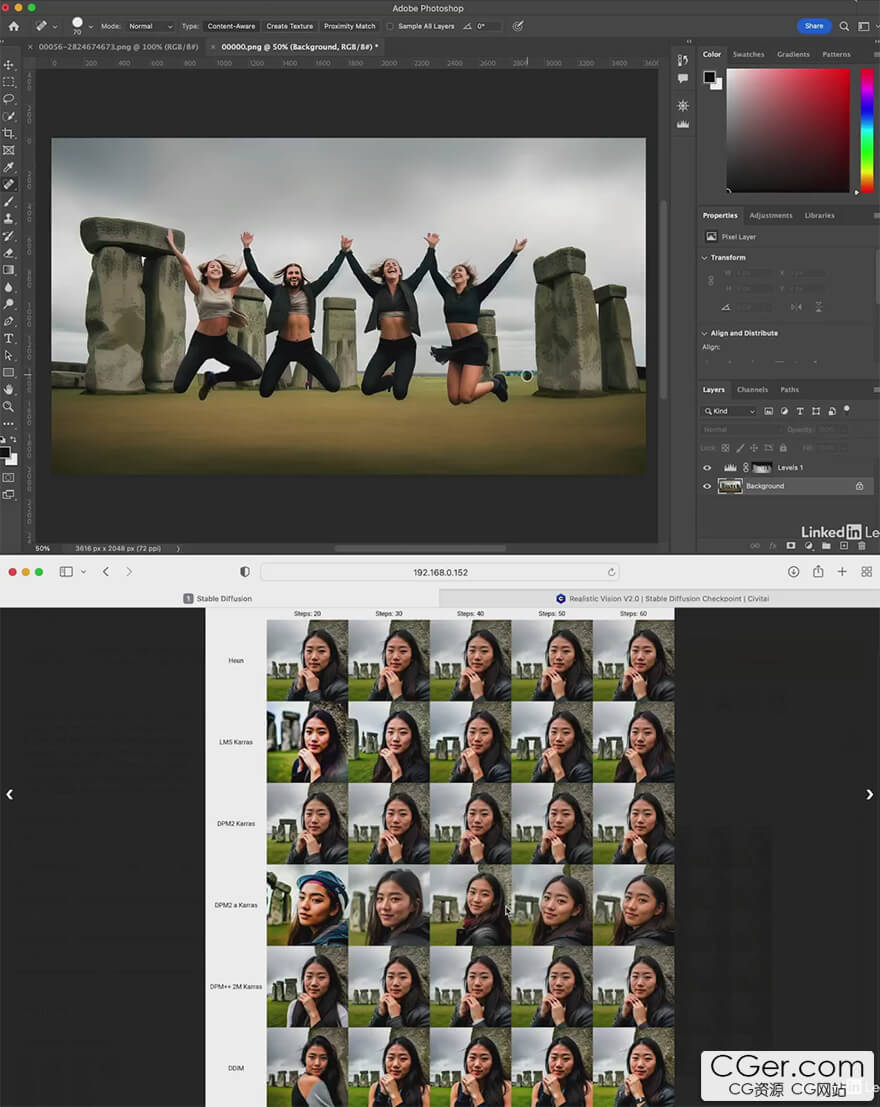Enable the Sample All Layers checkbox
The image size is (880, 1107).
[390, 26]
